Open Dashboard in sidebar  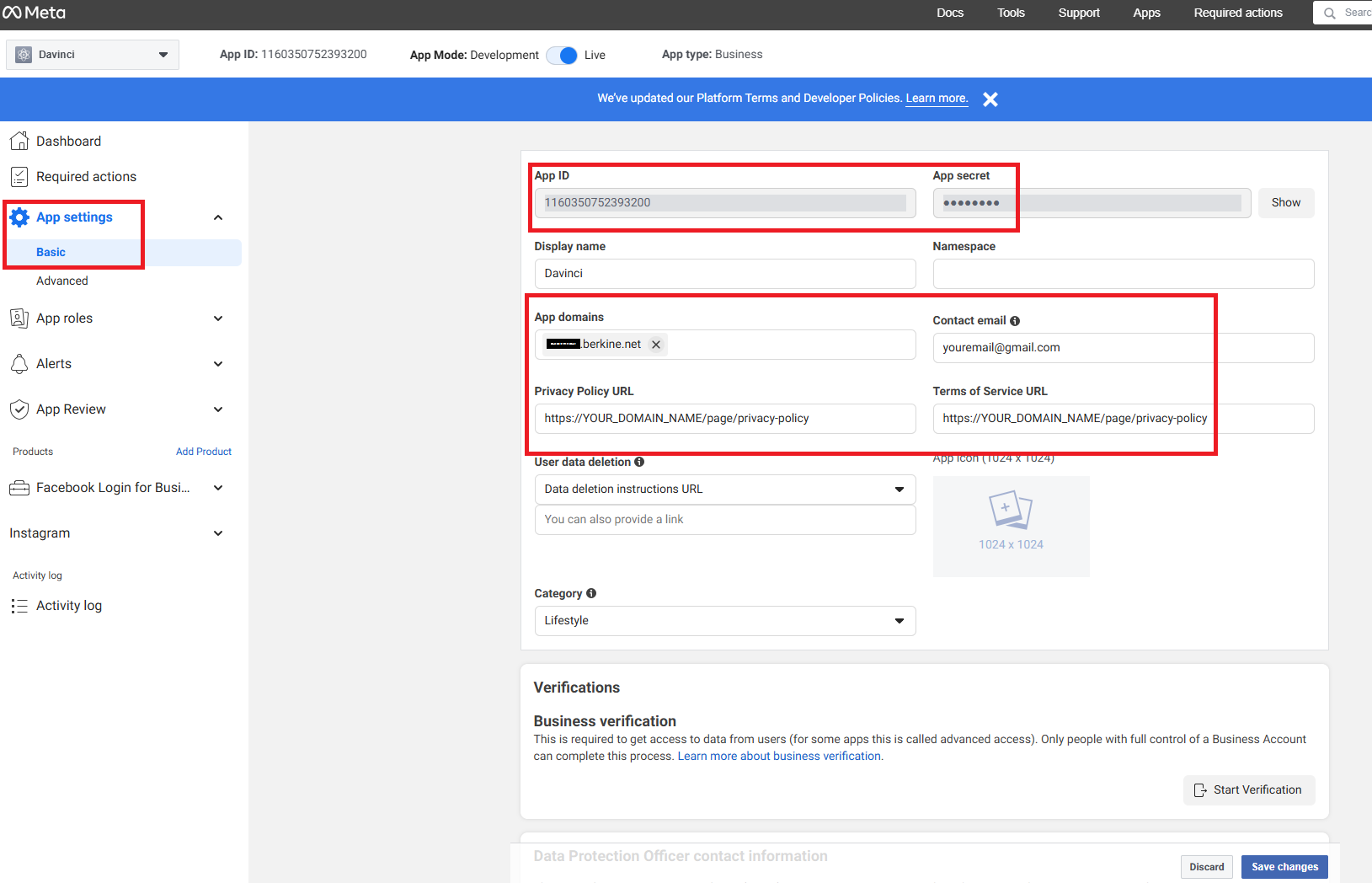[x=68, y=142]
